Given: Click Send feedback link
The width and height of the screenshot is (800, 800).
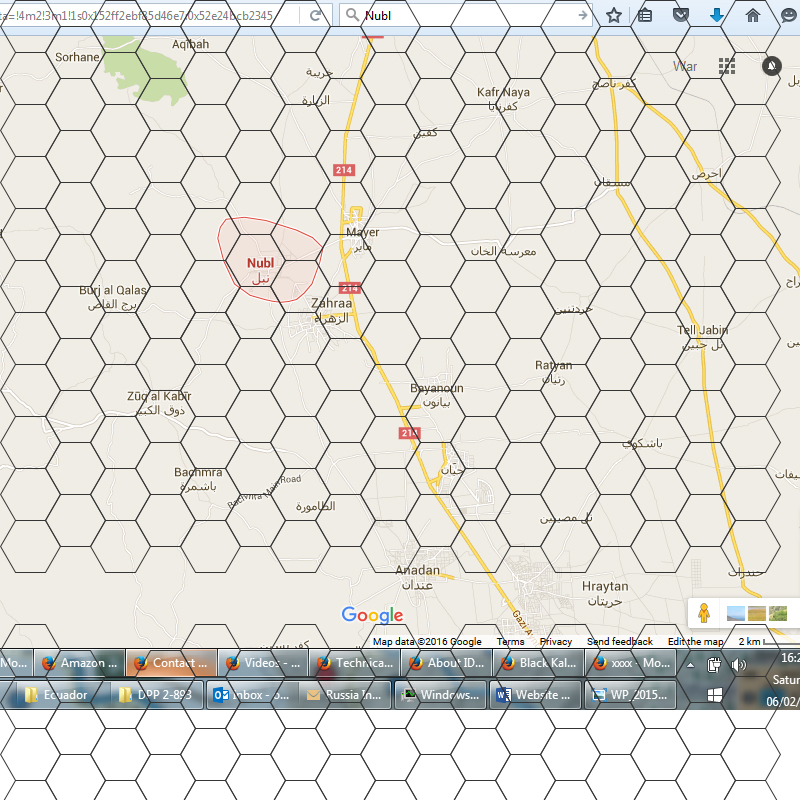Looking at the screenshot, I should (x=619, y=641).
